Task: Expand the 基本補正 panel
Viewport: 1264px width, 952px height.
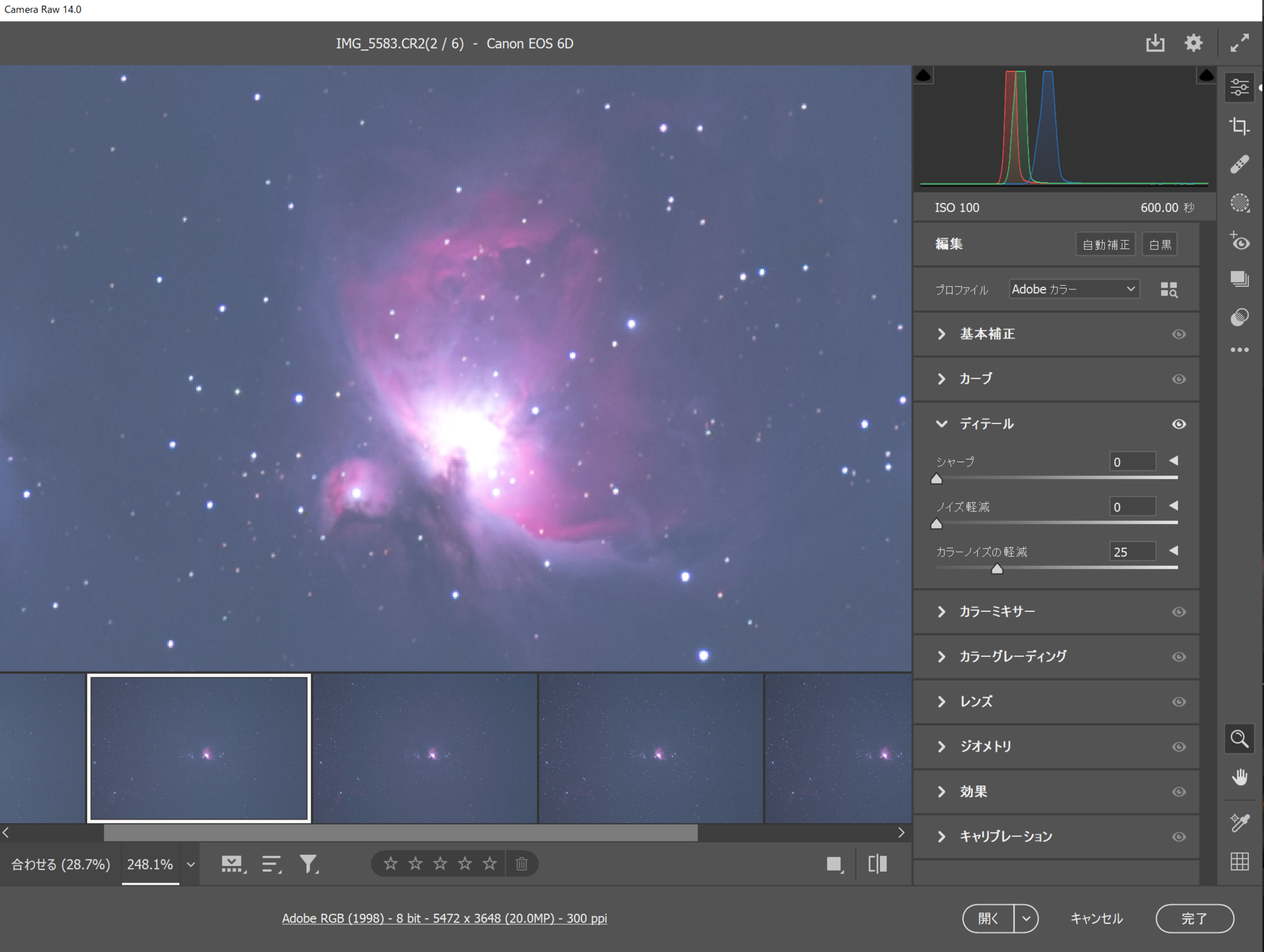Action: click(942, 334)
